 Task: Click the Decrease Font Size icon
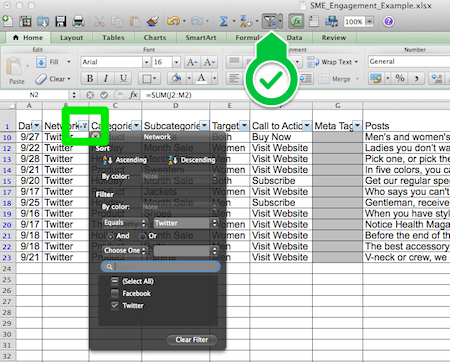[x=210, y=62]
